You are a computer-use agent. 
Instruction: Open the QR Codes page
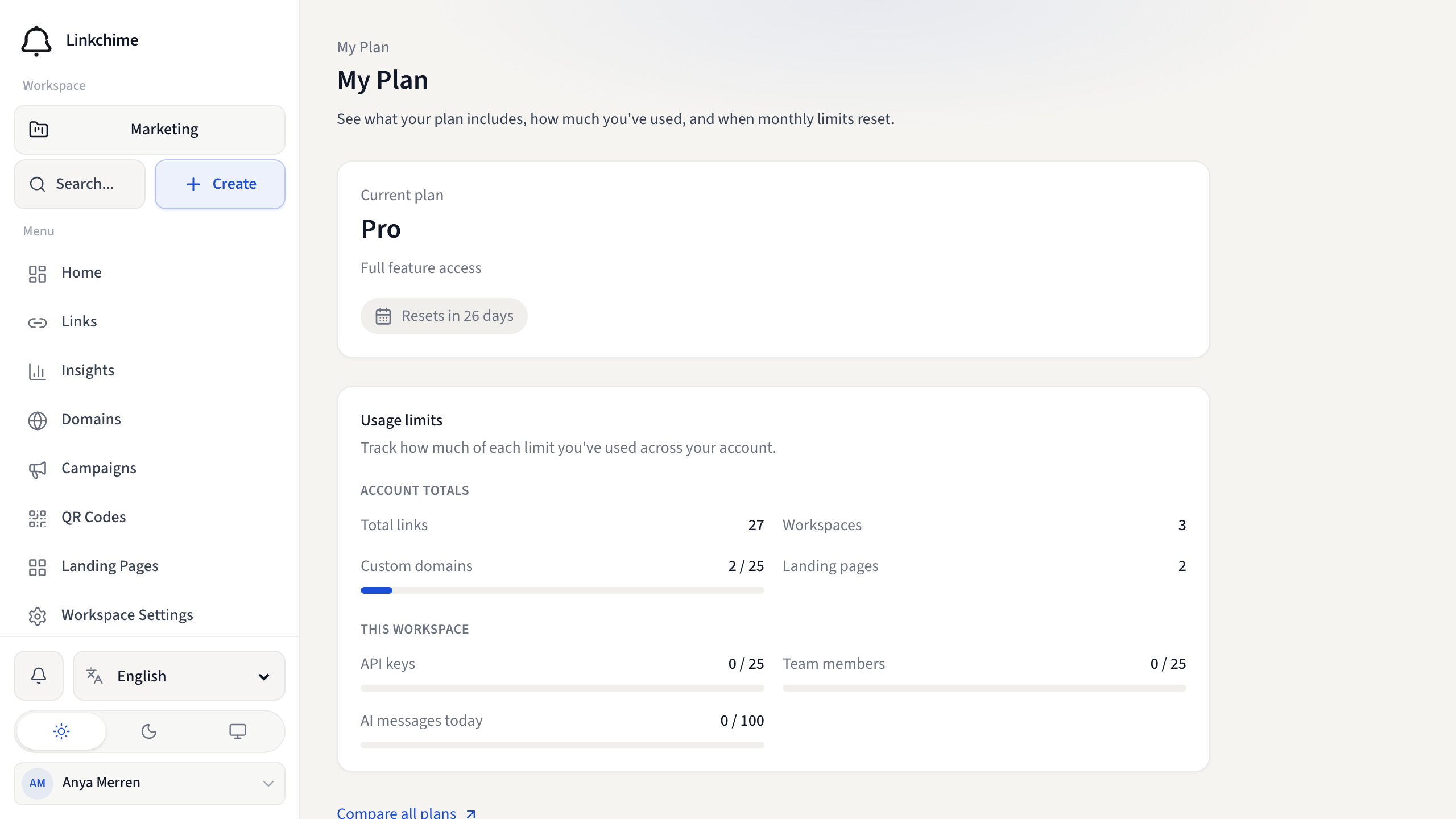(150, 518)
